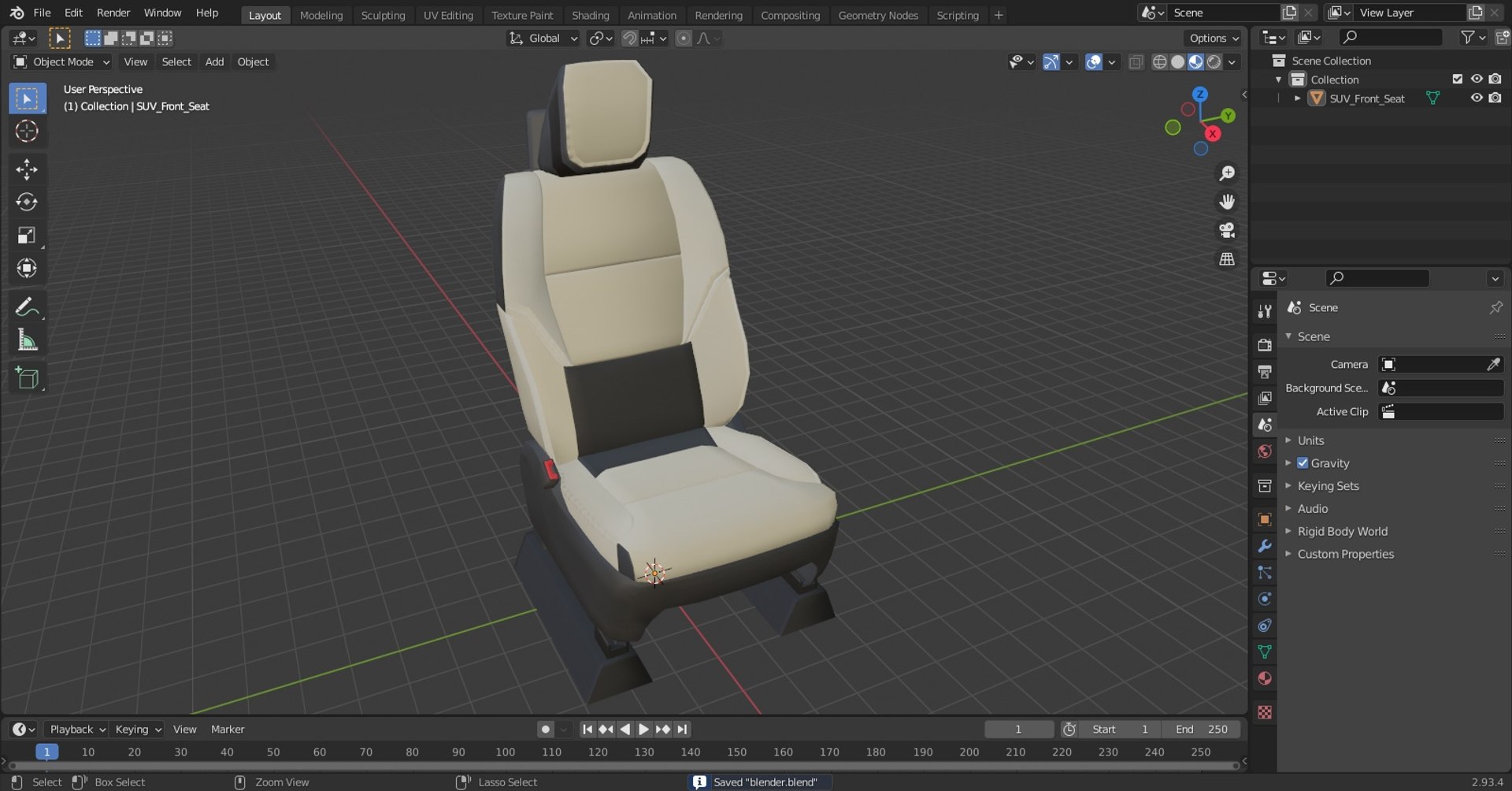Switch to the Modeling workspace tab
Screen dimensions: 1512x791
321,15
